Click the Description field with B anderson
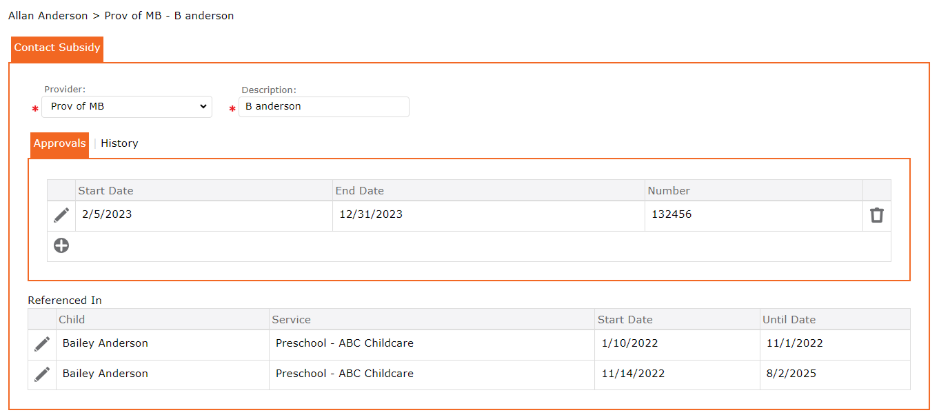939x417 pixels. point(324,107)
